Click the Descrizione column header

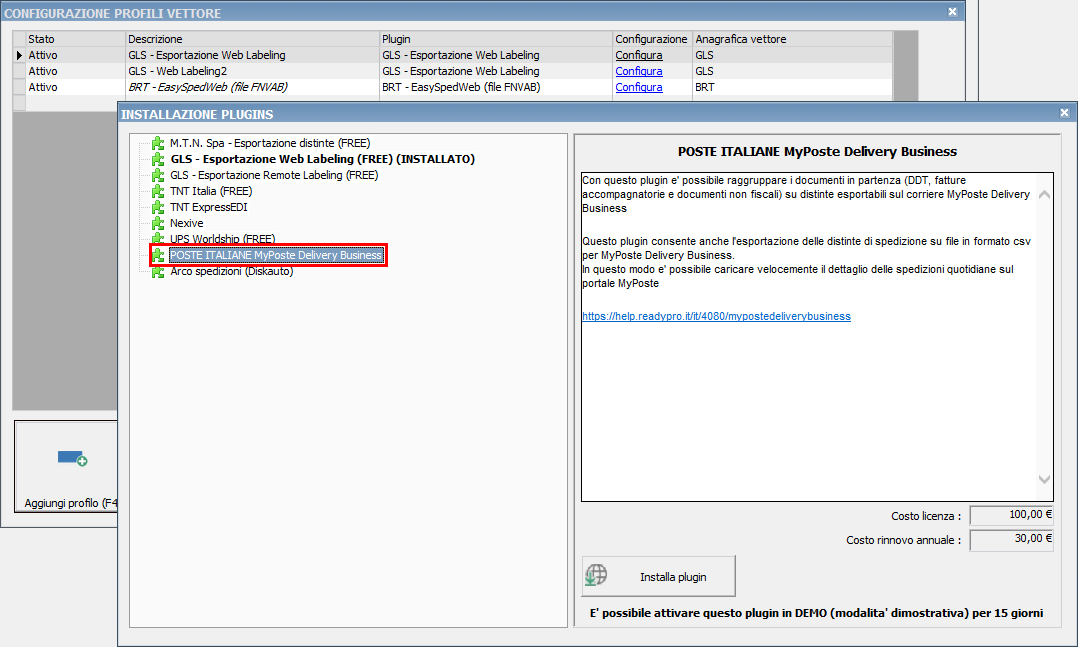click(x=252, y=39)
